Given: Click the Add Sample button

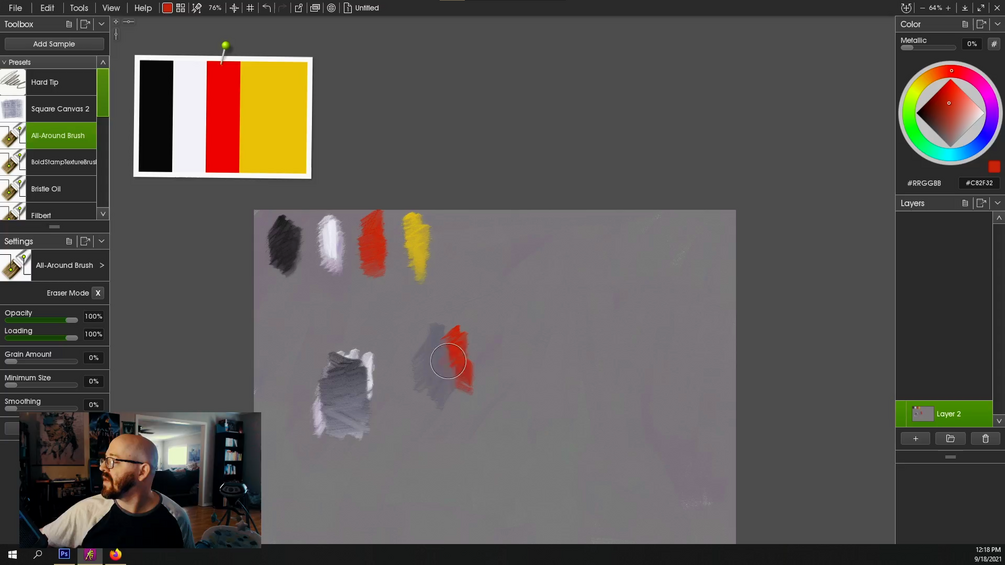Looking at the screenshot, I should [54, 44].
